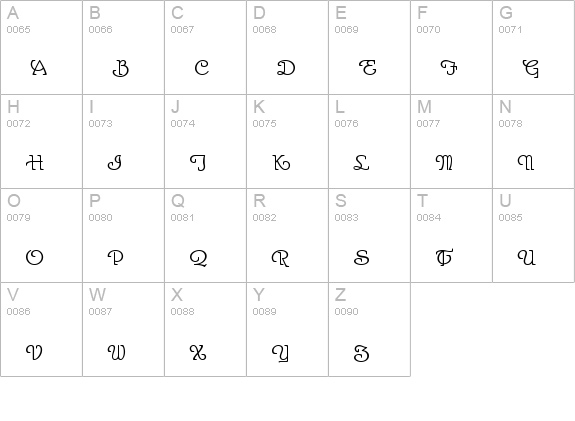Select glyph cell D labeled 0068
The image size is (575, 421).
[x=288, y=47]
